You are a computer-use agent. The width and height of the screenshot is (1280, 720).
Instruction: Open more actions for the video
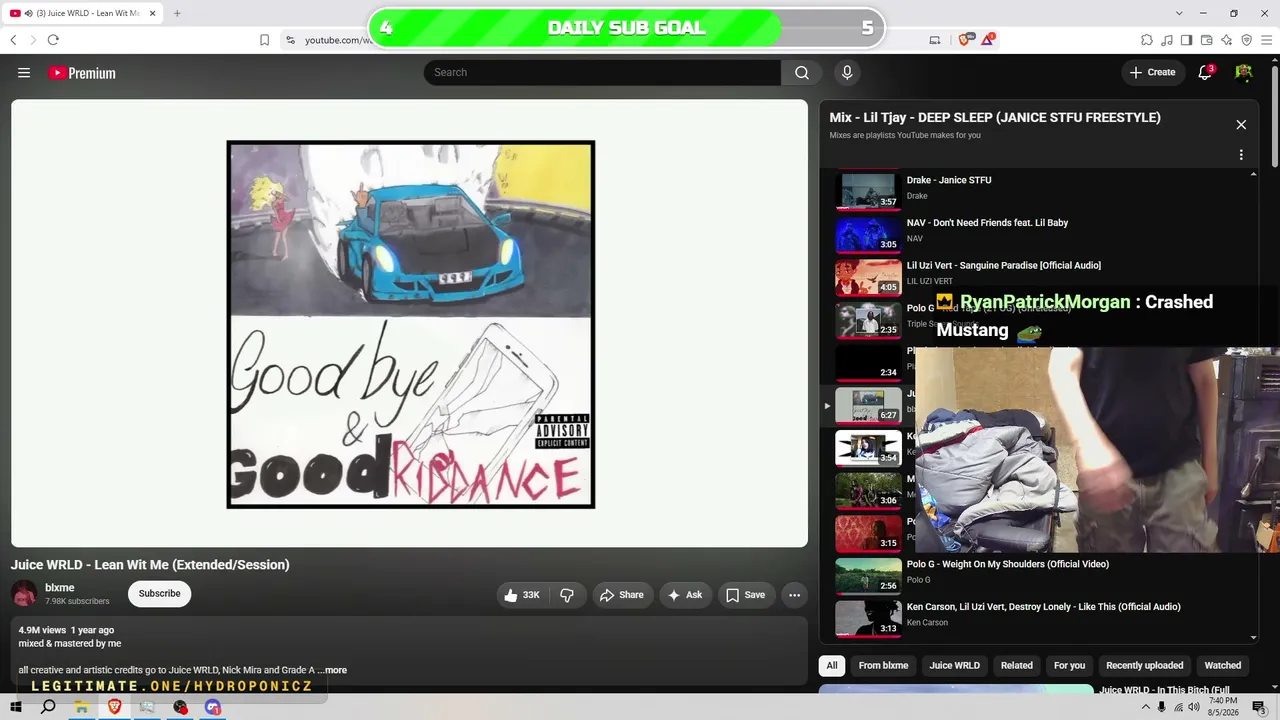(794, 595)
